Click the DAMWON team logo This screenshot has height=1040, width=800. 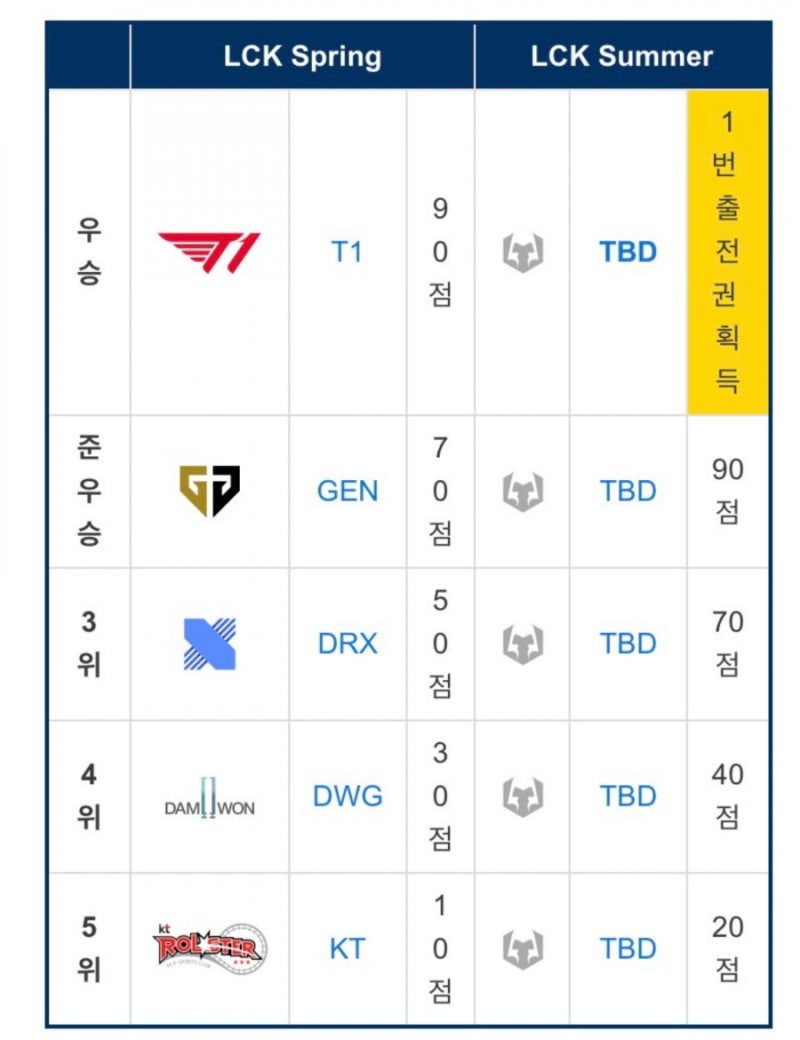(x=210, y=798)
